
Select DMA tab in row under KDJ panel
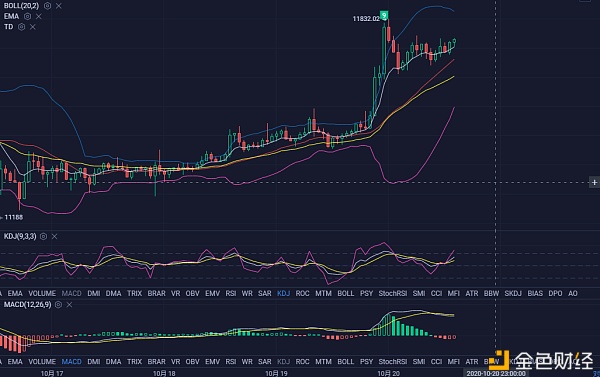pyautogui.click(x=114, y=294)
